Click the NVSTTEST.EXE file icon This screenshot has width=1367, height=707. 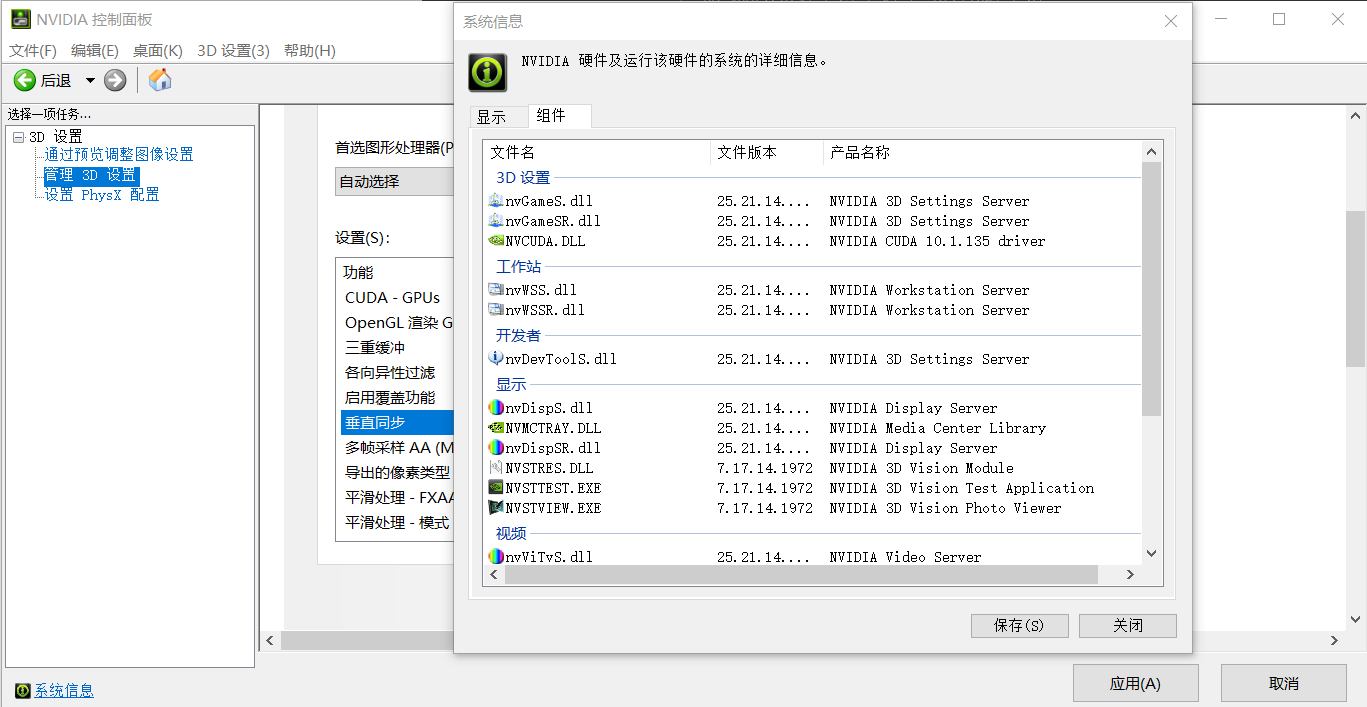click(496, 488)
